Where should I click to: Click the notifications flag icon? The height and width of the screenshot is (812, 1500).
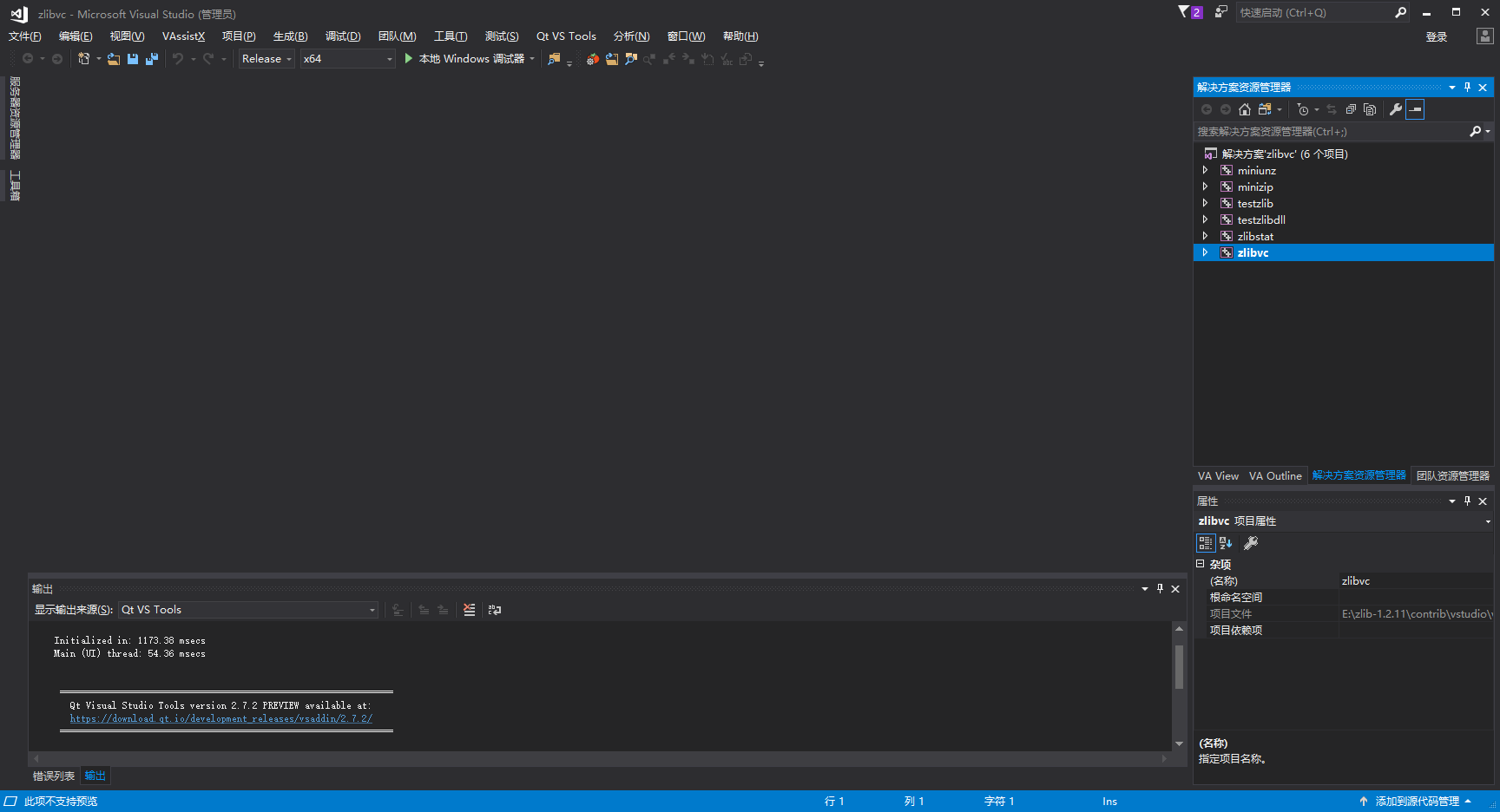tap(1190, 12)
